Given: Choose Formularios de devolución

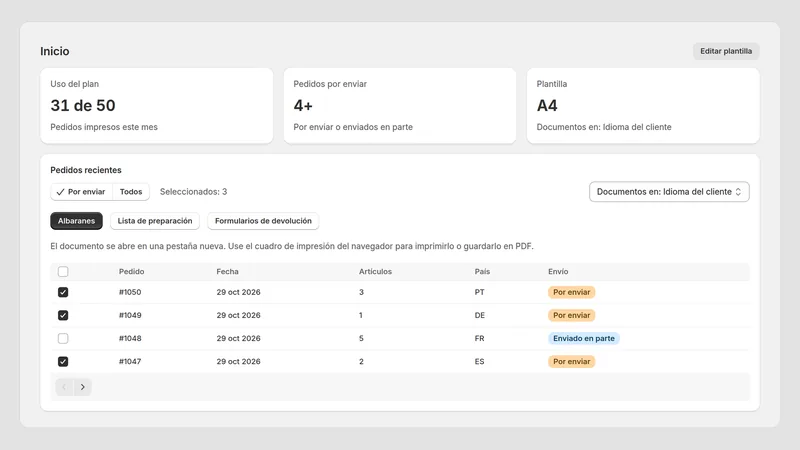Looking at the screenshot, I should coord(263,221).
